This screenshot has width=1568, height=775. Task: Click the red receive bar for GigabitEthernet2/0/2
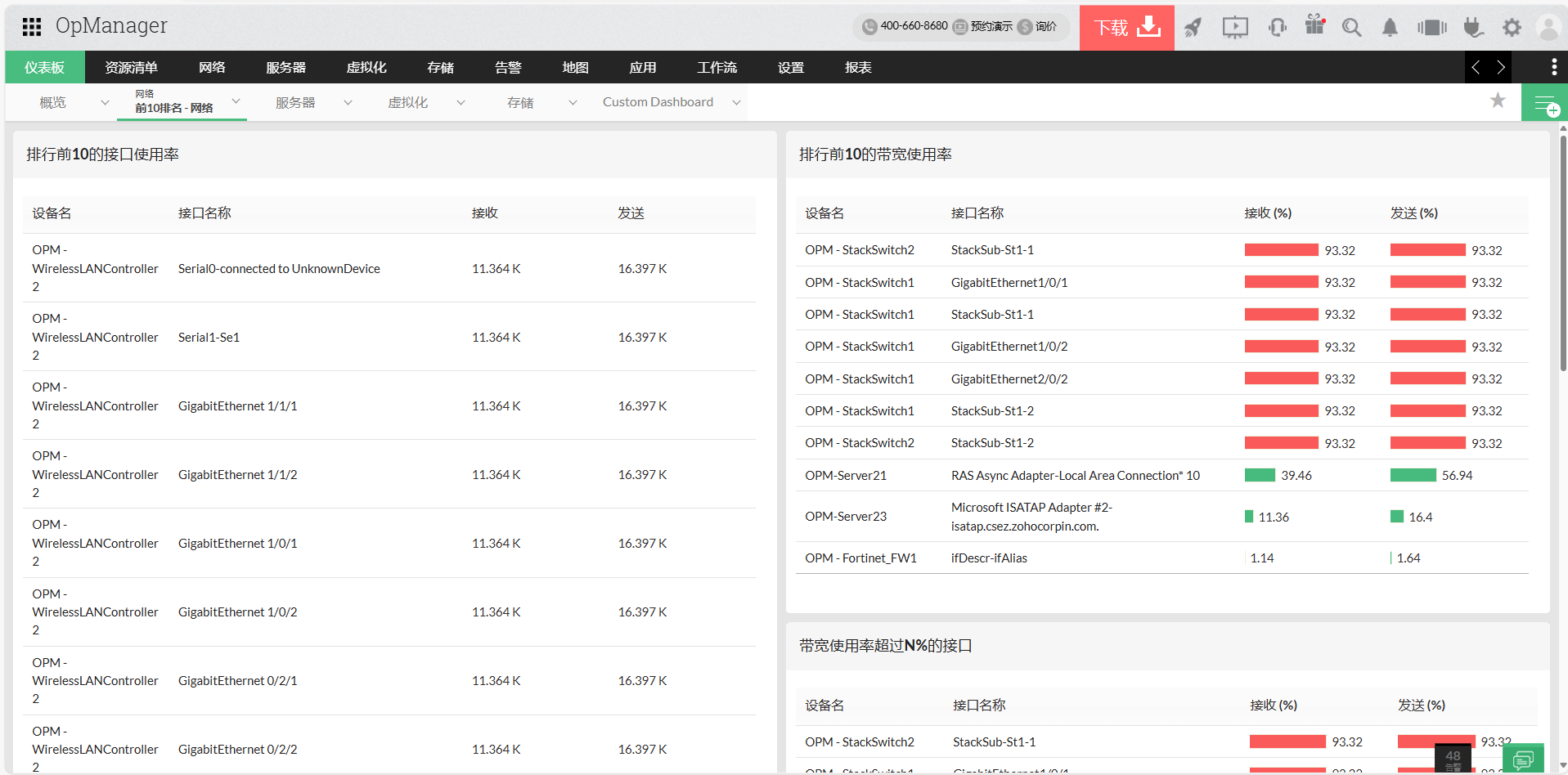pos(1282,379)
